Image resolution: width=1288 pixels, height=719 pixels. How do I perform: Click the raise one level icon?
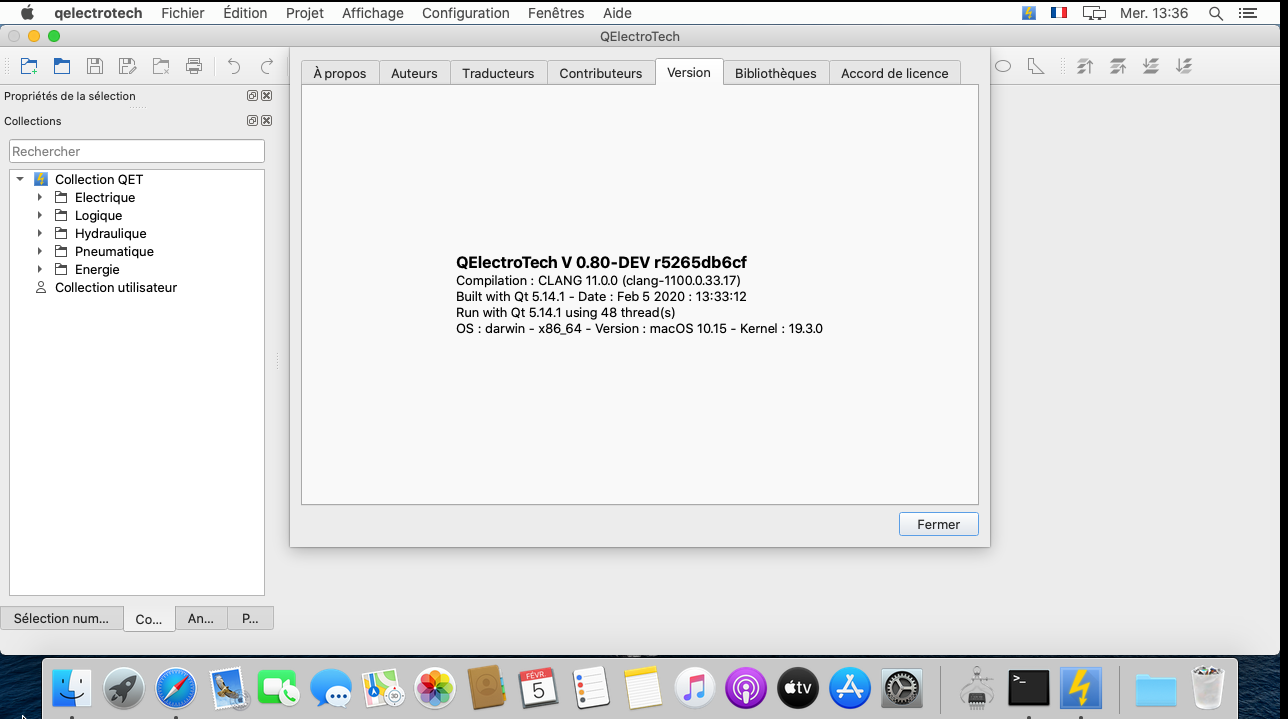1118,66
